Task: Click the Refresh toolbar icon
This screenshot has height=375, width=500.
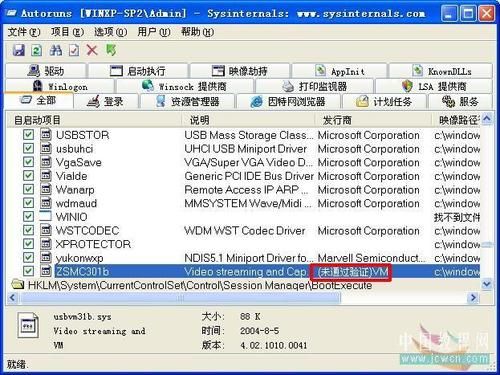Action: click(x=36, y=50)
